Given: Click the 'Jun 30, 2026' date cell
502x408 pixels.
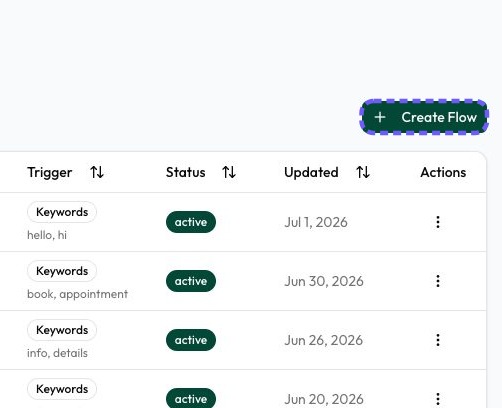Looking at the screenshot, I should (x=324, y=281).
